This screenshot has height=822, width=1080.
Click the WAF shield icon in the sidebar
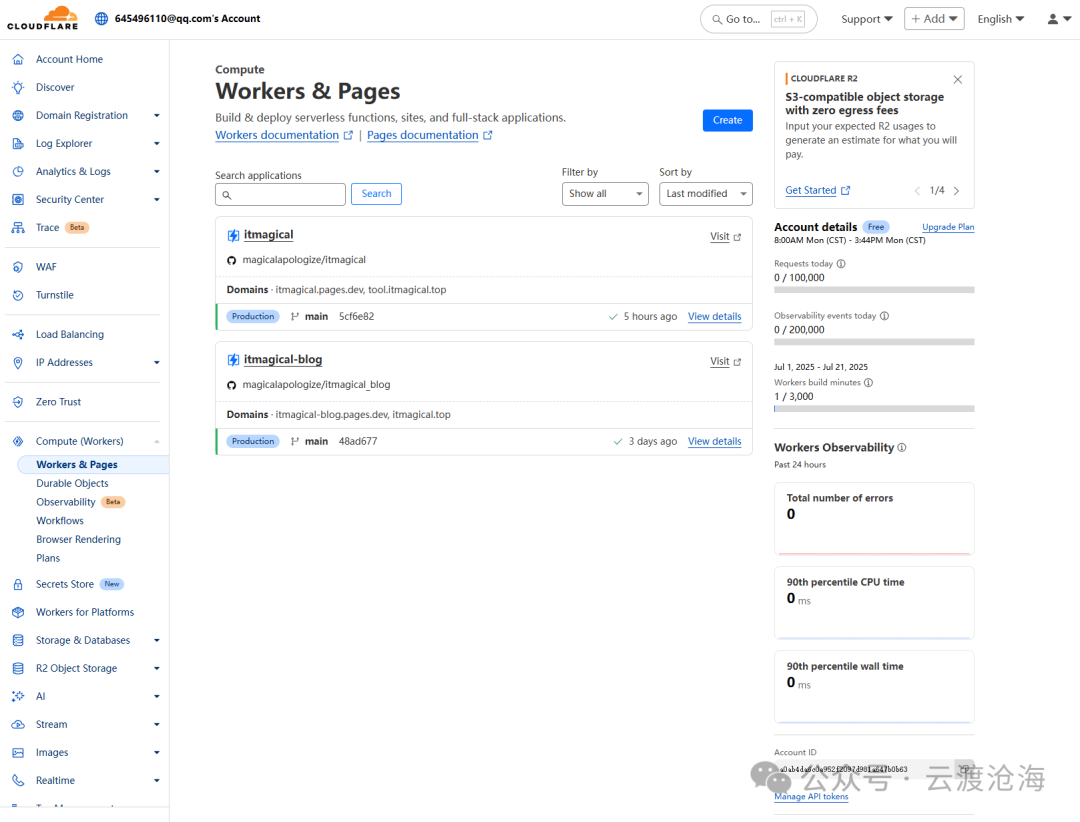click(18, 266)
